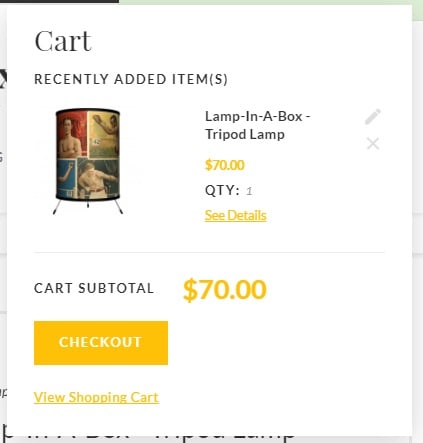This screenshot has width=423, height=443.
Task: Click the partially hidden icon behind cart popup
Action: pyautogui.click(x=3, y=79)
